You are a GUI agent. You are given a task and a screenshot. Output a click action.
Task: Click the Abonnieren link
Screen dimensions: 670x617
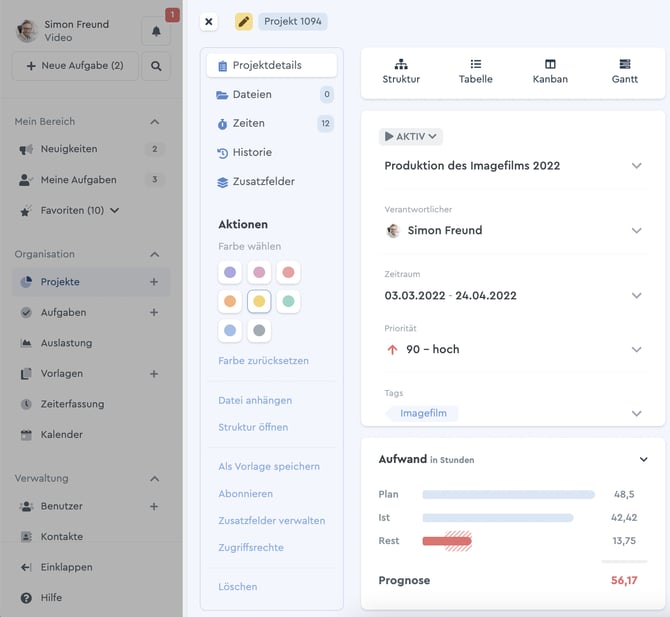(x=245, y=494)
